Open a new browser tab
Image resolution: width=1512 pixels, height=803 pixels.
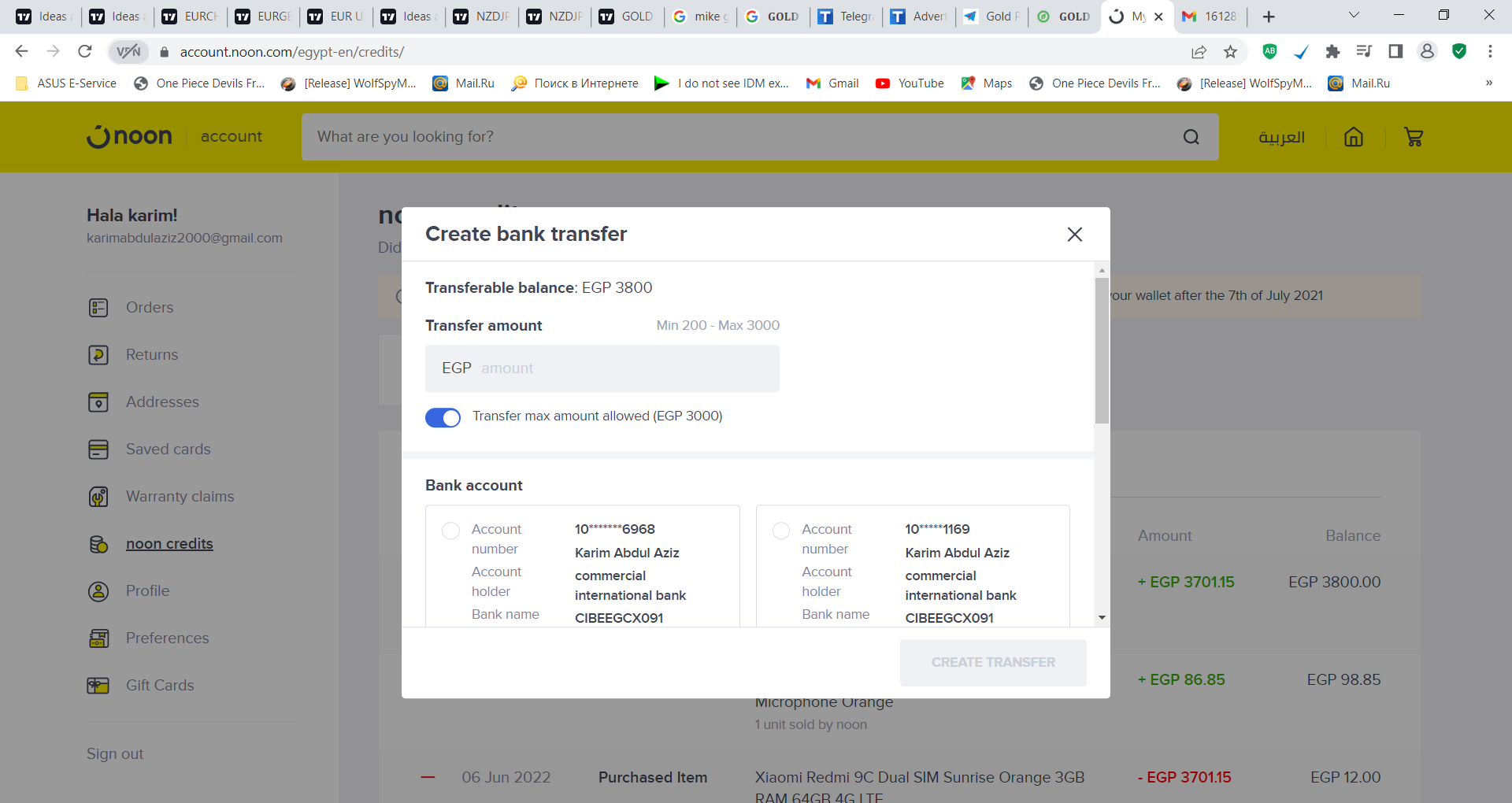coord(1269,17)
